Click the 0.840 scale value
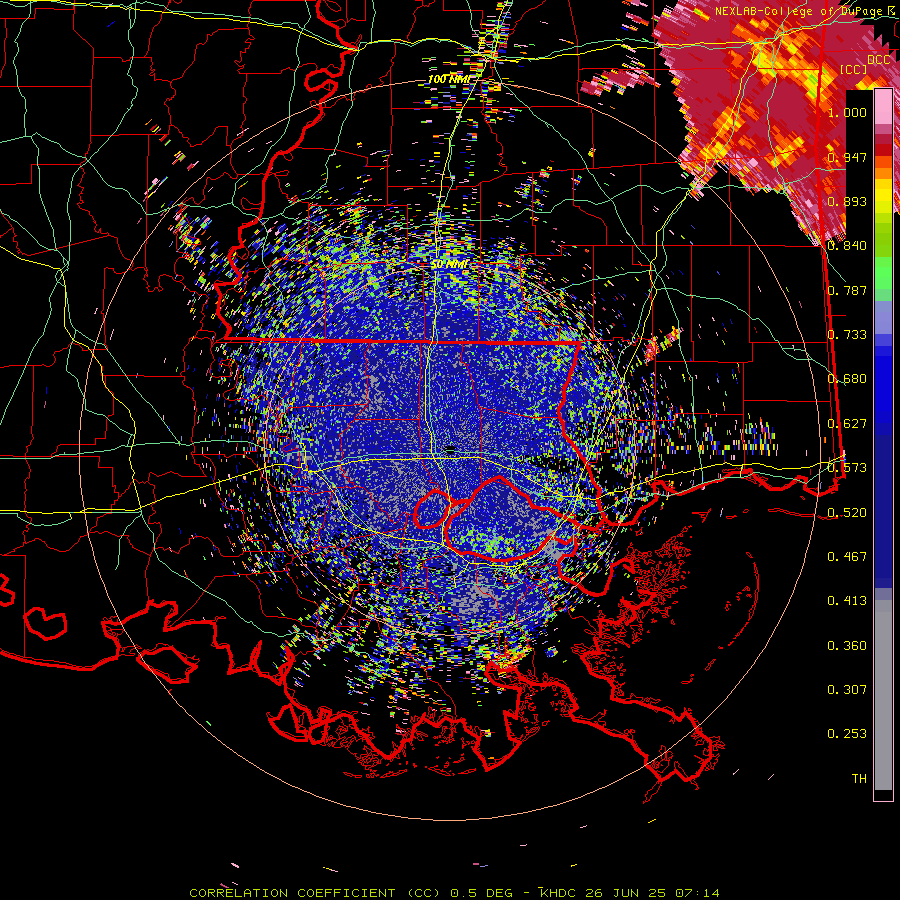900x900 pixels. [847, 246]
